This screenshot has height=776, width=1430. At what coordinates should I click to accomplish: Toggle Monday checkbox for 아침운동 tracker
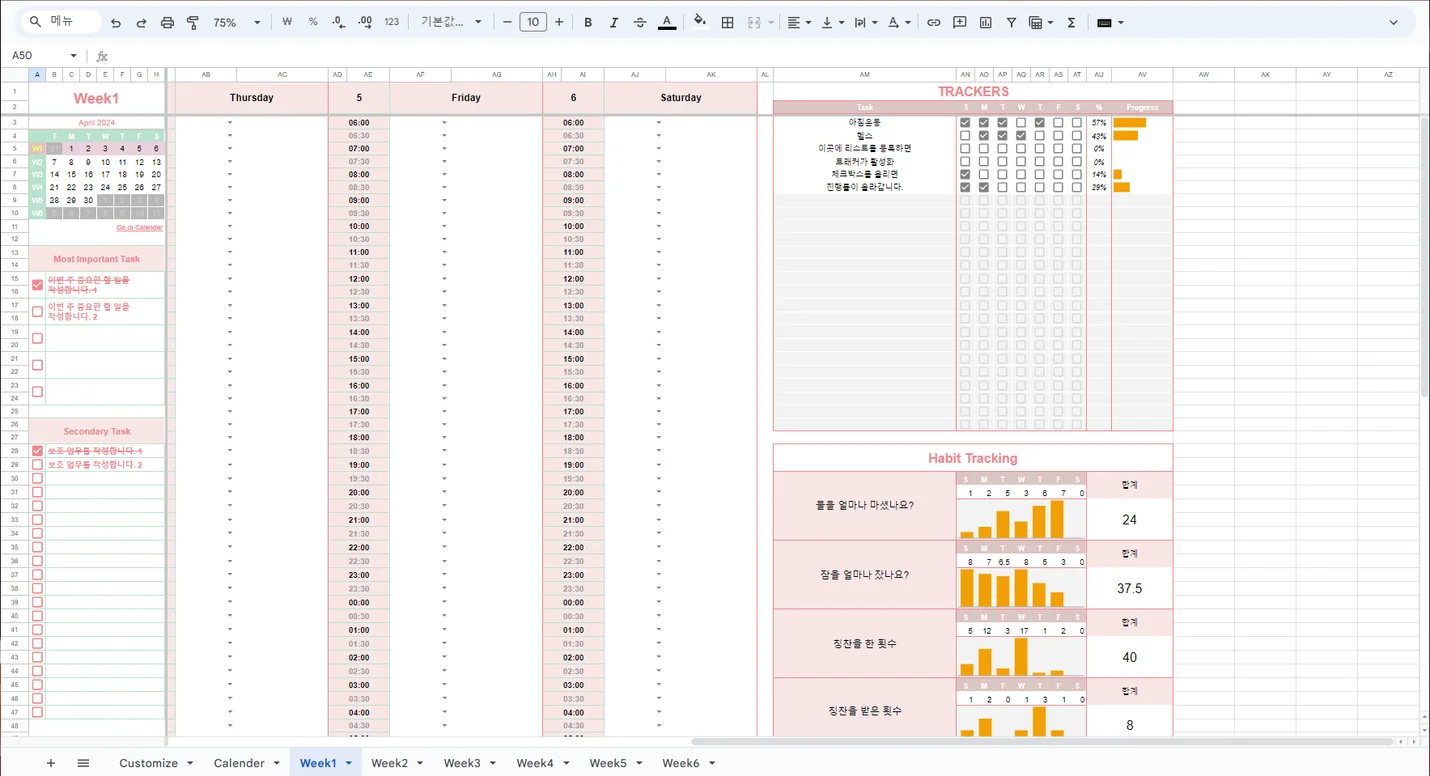984,122
